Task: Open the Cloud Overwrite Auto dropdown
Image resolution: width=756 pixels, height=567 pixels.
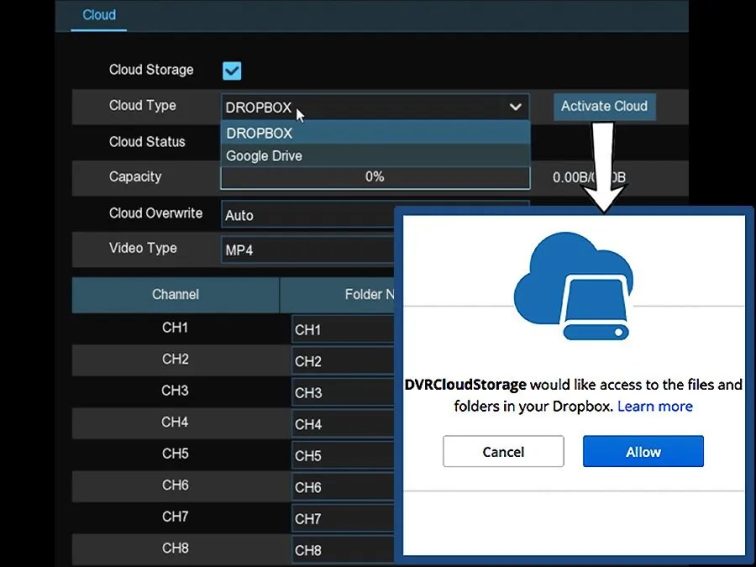Action: (x=309, y=215)
